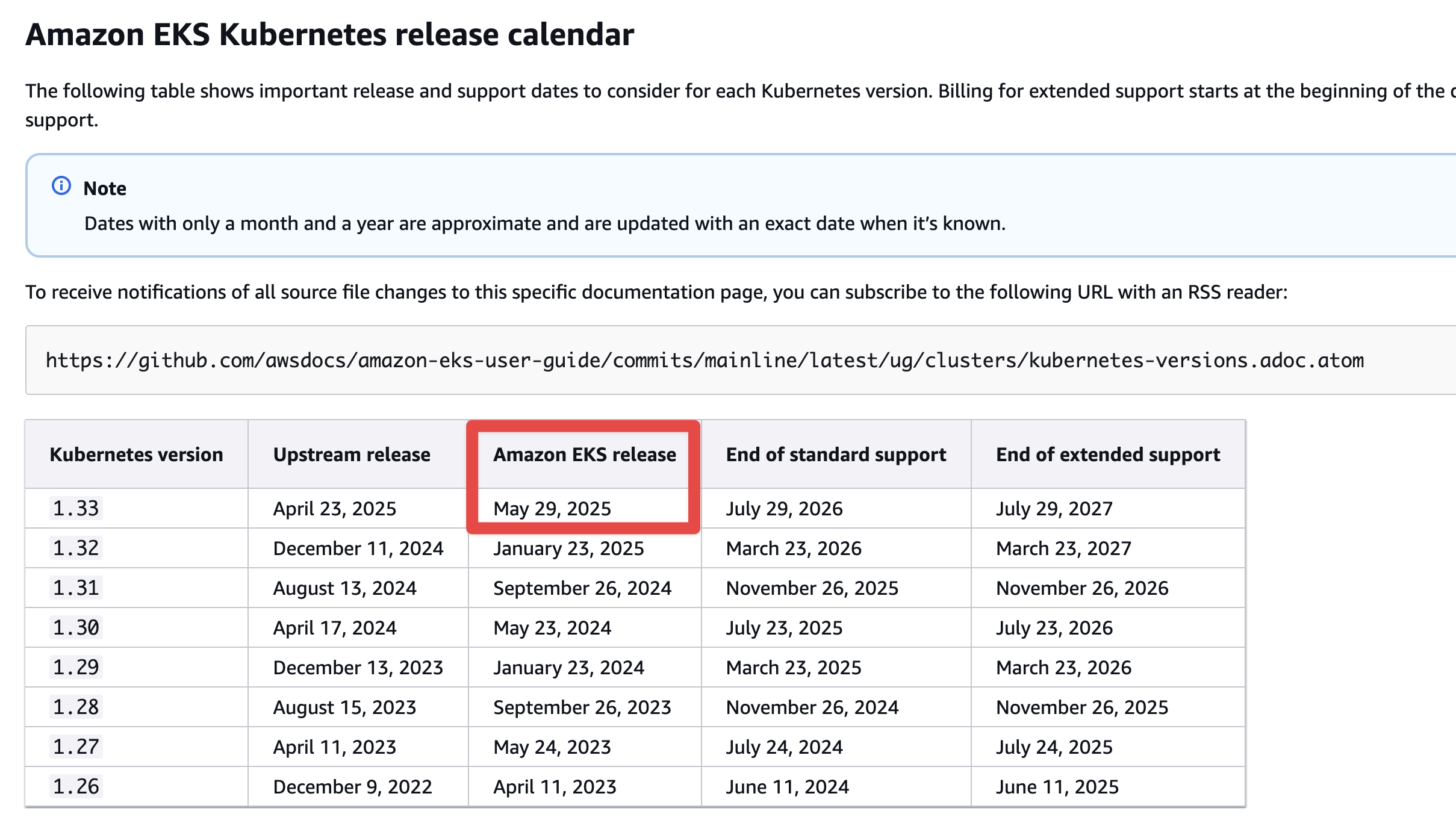Click the info icon beside Note
Screen dimensions: 1456x826
(x=61, y=186)
